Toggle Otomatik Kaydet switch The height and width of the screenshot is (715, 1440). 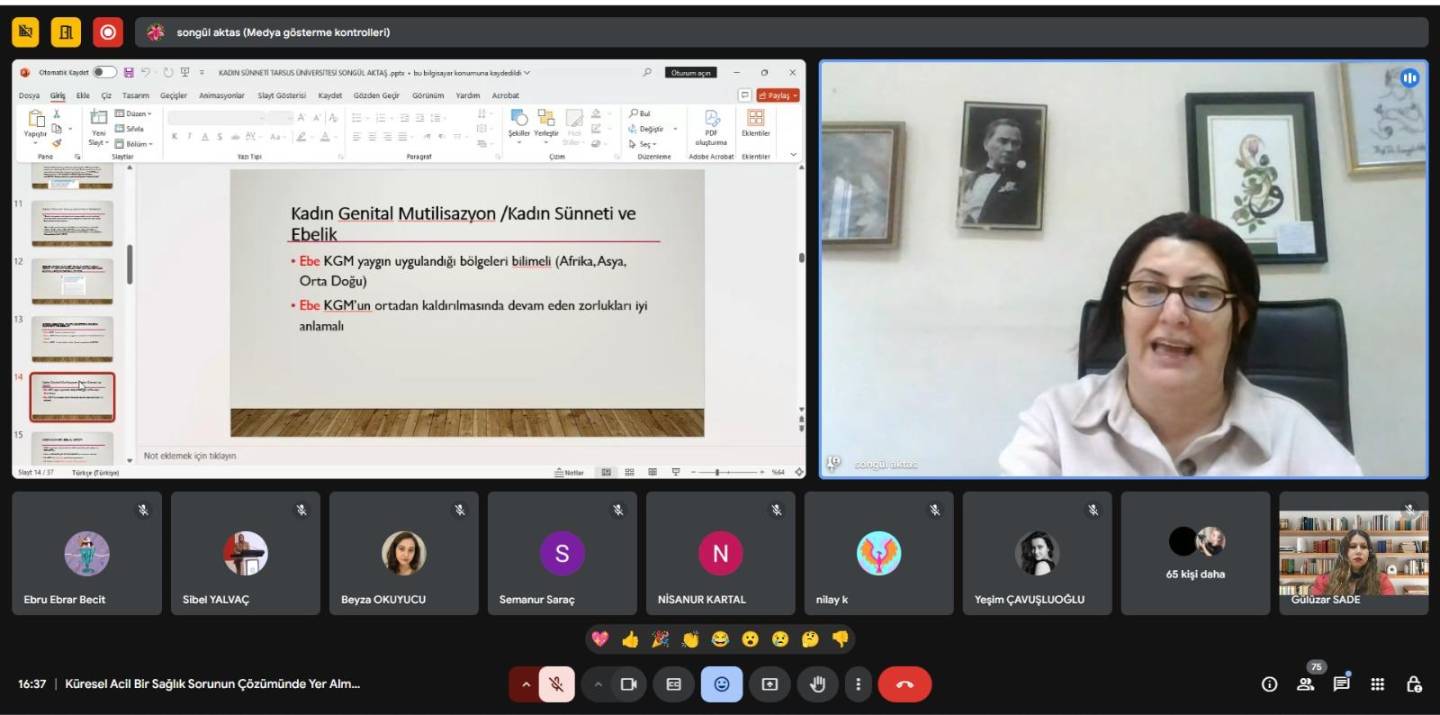tap(104, 72)
